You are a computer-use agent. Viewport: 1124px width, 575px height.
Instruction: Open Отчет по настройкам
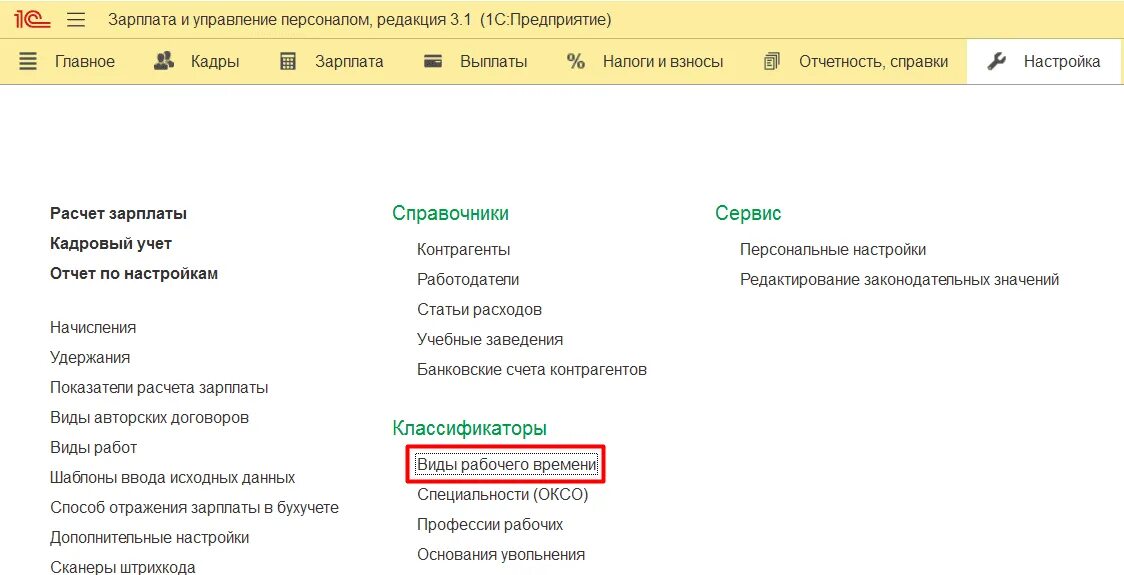134,274
